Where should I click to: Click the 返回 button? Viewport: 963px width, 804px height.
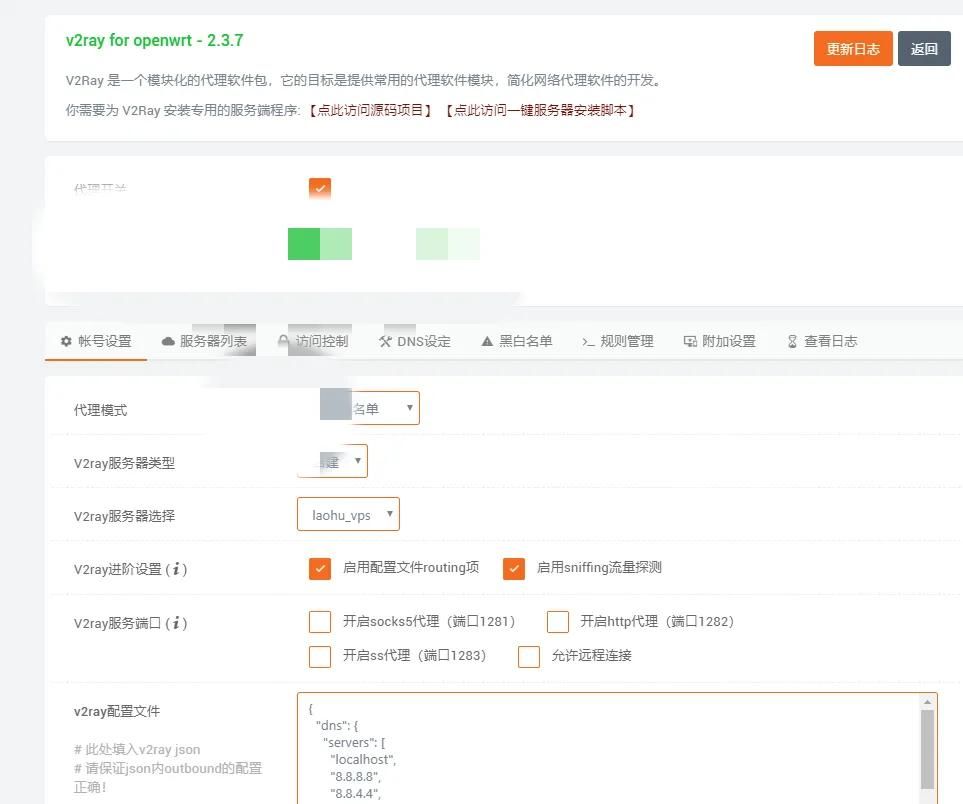pyautogui.click(x=924, y=49)
